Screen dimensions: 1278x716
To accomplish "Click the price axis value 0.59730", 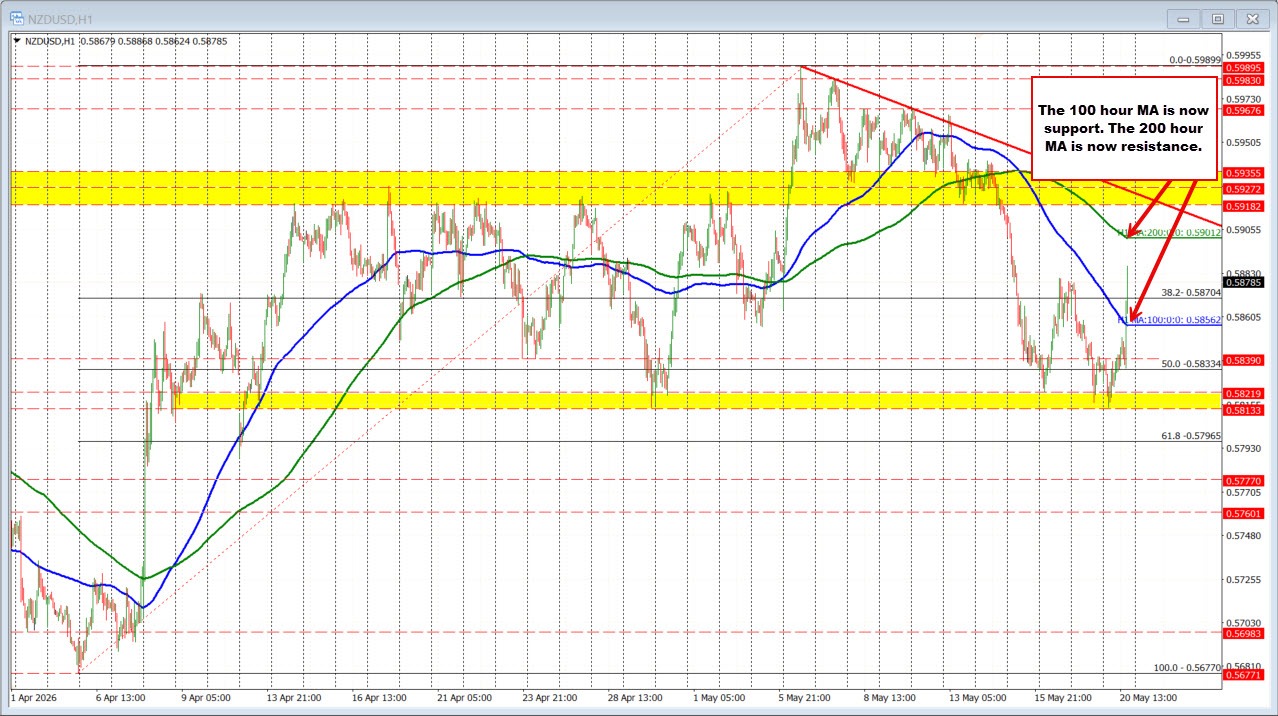I will click(1244, 99).
